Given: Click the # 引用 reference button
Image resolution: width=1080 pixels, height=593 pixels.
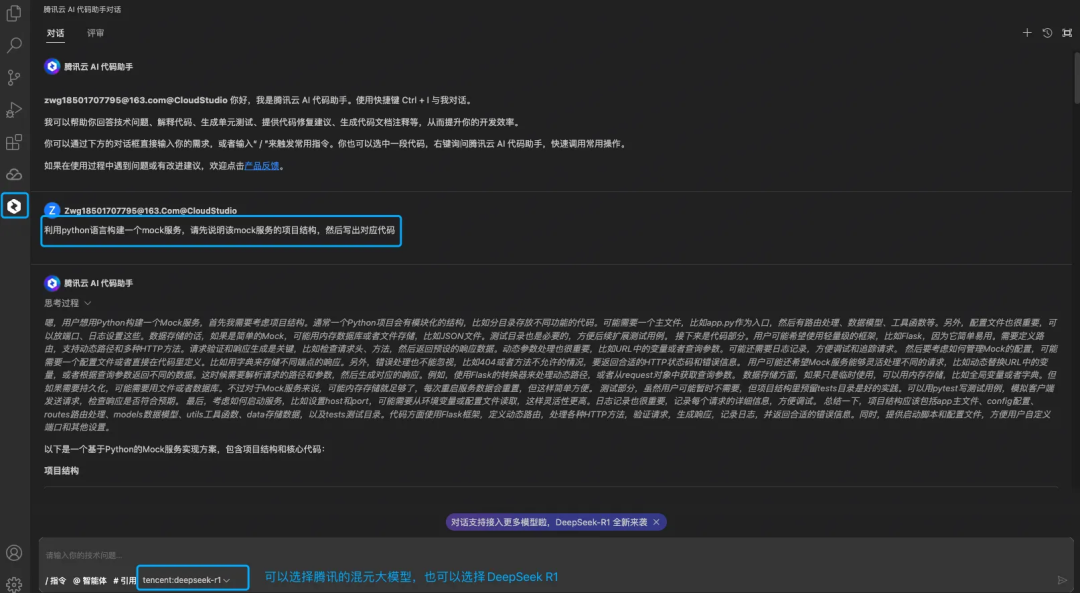Looking at the screenshot, I should [125, 581].
